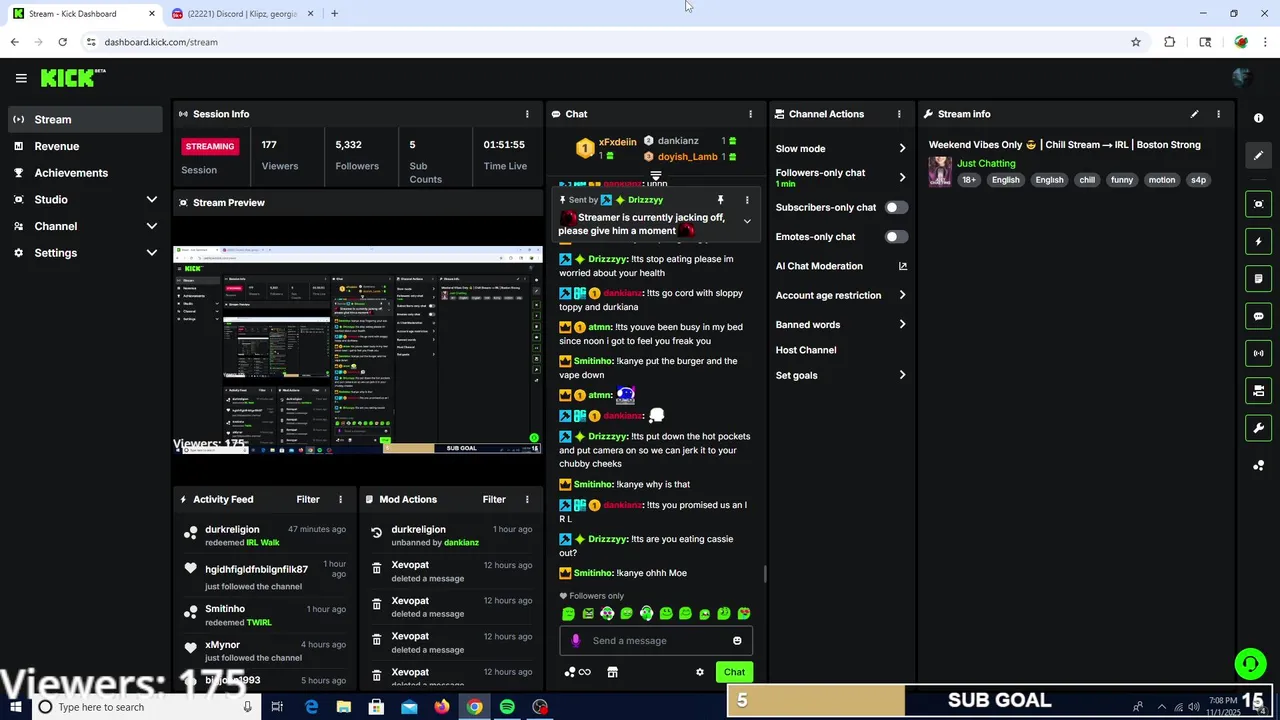Open Spotify from Windows taskbar
This screenshot has width=1280, height=720.
point(507,707)
